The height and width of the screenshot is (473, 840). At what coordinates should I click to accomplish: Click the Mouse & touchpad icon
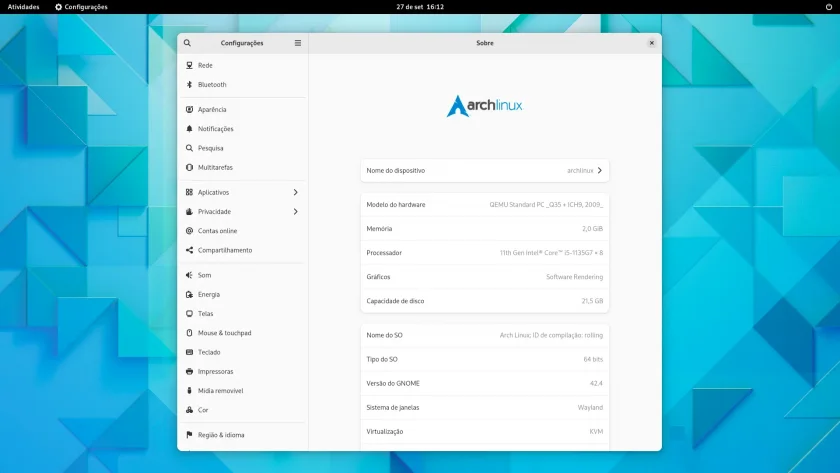point(189,333)
